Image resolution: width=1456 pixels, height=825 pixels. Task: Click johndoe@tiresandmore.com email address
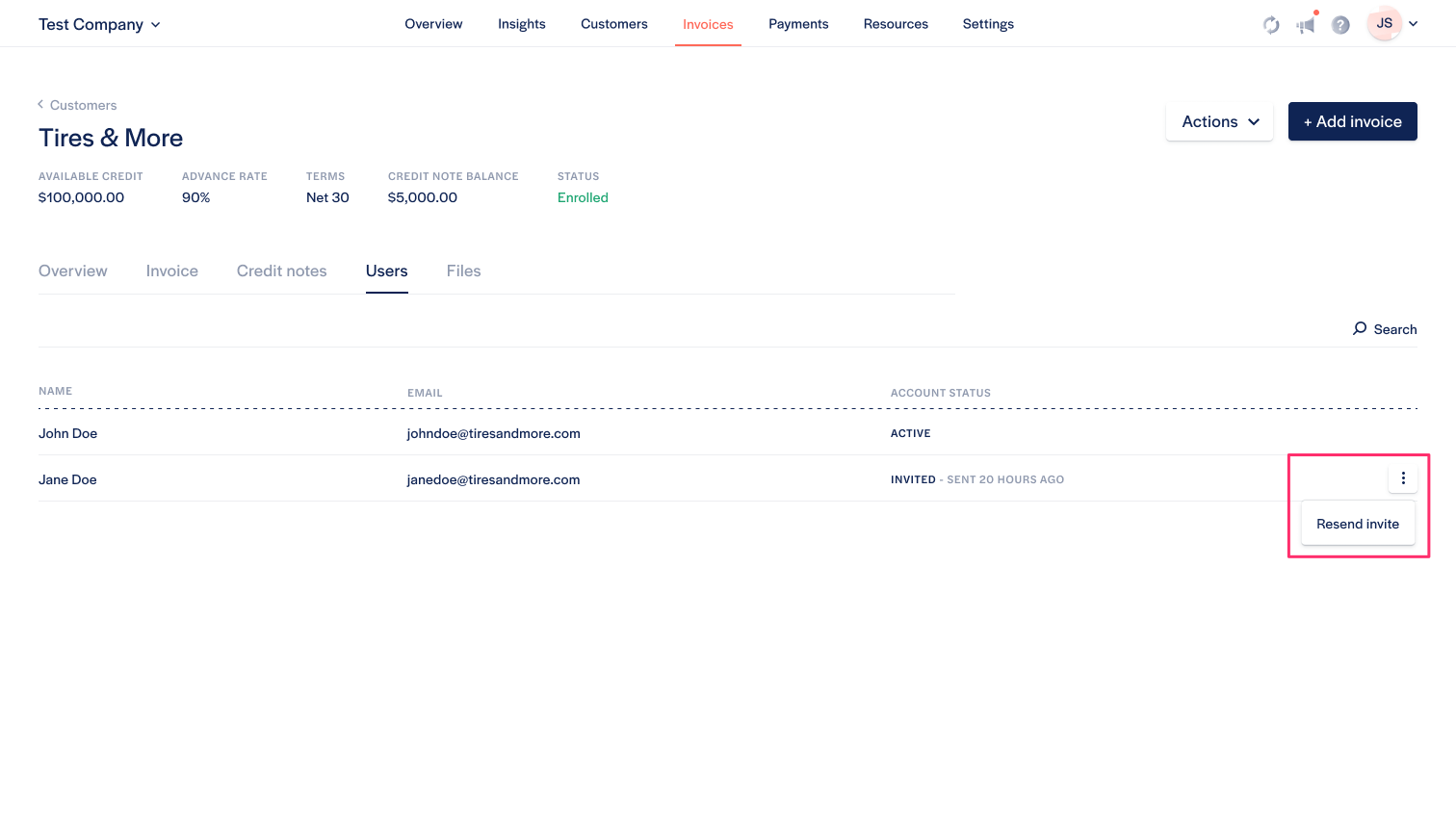(493, 433)
